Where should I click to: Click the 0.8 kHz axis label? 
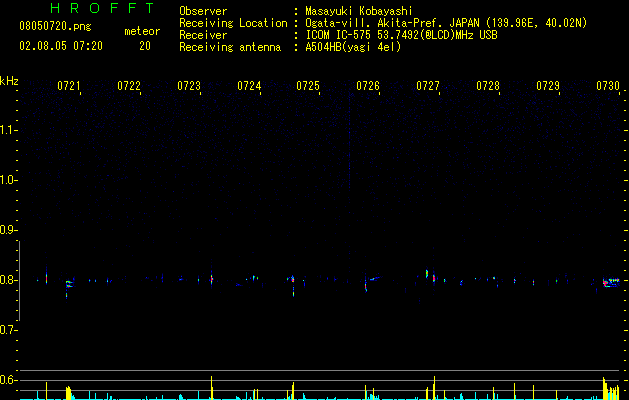(9, 280)
